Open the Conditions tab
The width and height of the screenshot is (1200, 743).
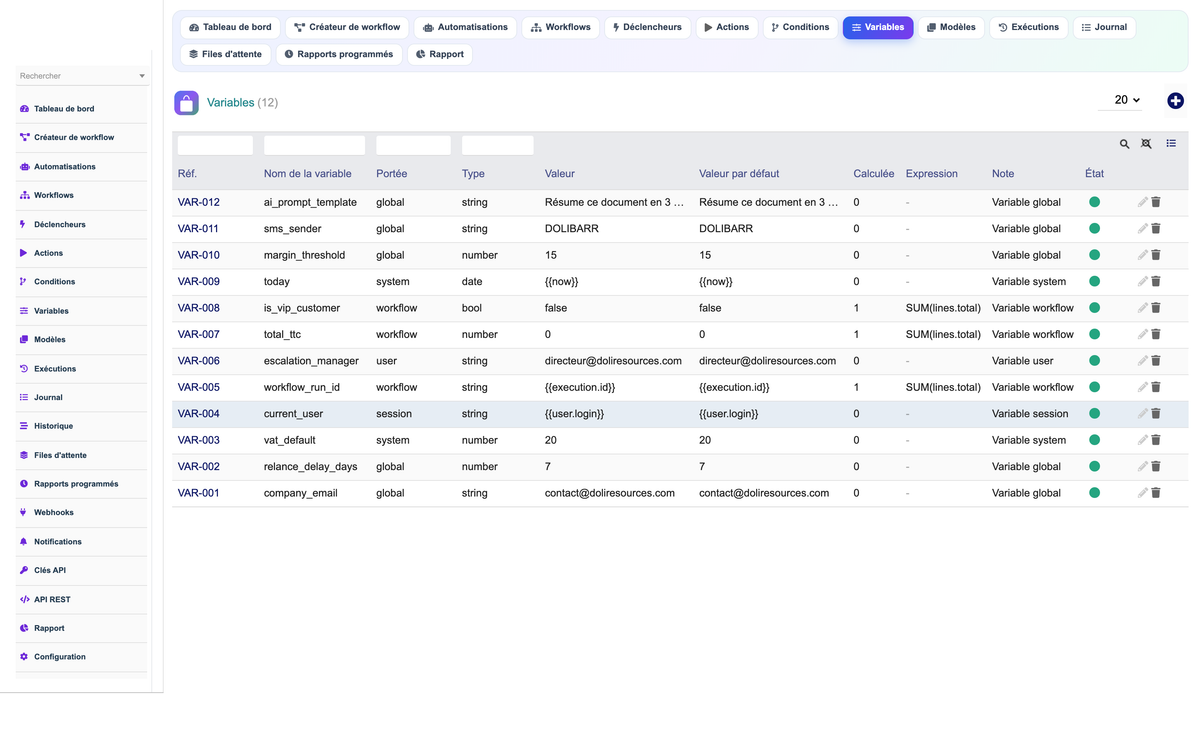coord(800,27)
